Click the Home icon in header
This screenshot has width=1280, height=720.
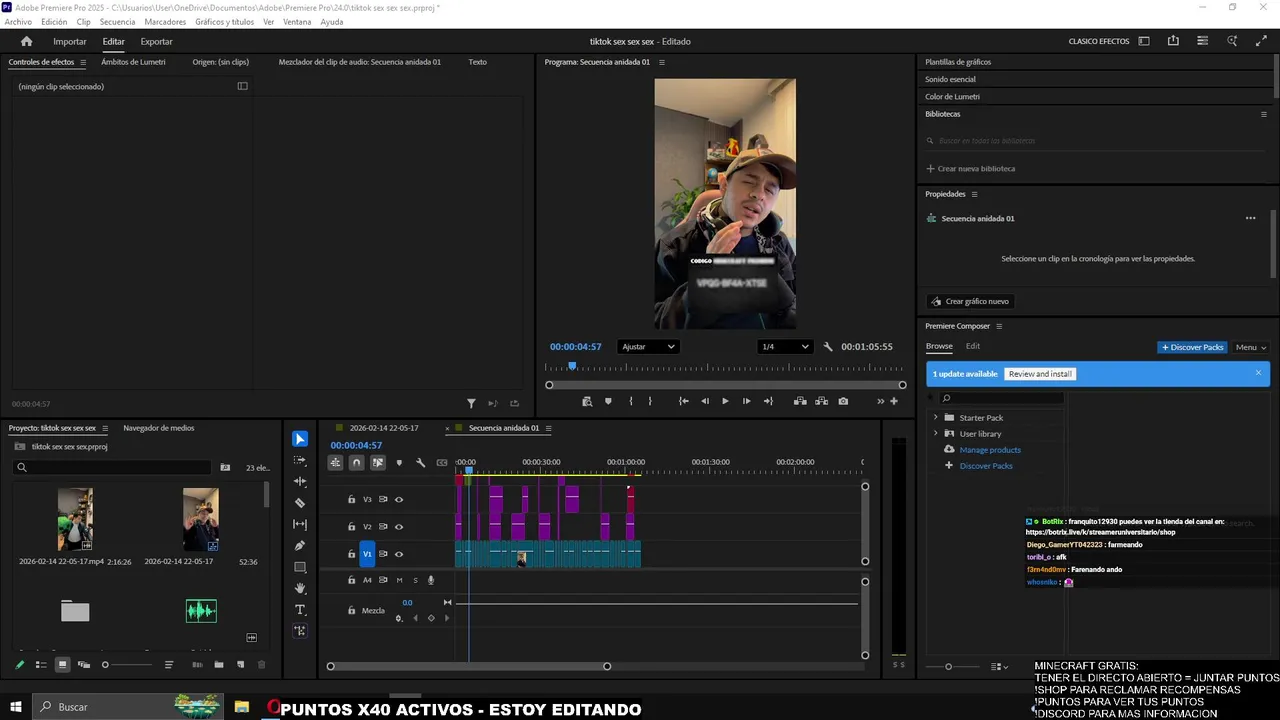point(27,41)
